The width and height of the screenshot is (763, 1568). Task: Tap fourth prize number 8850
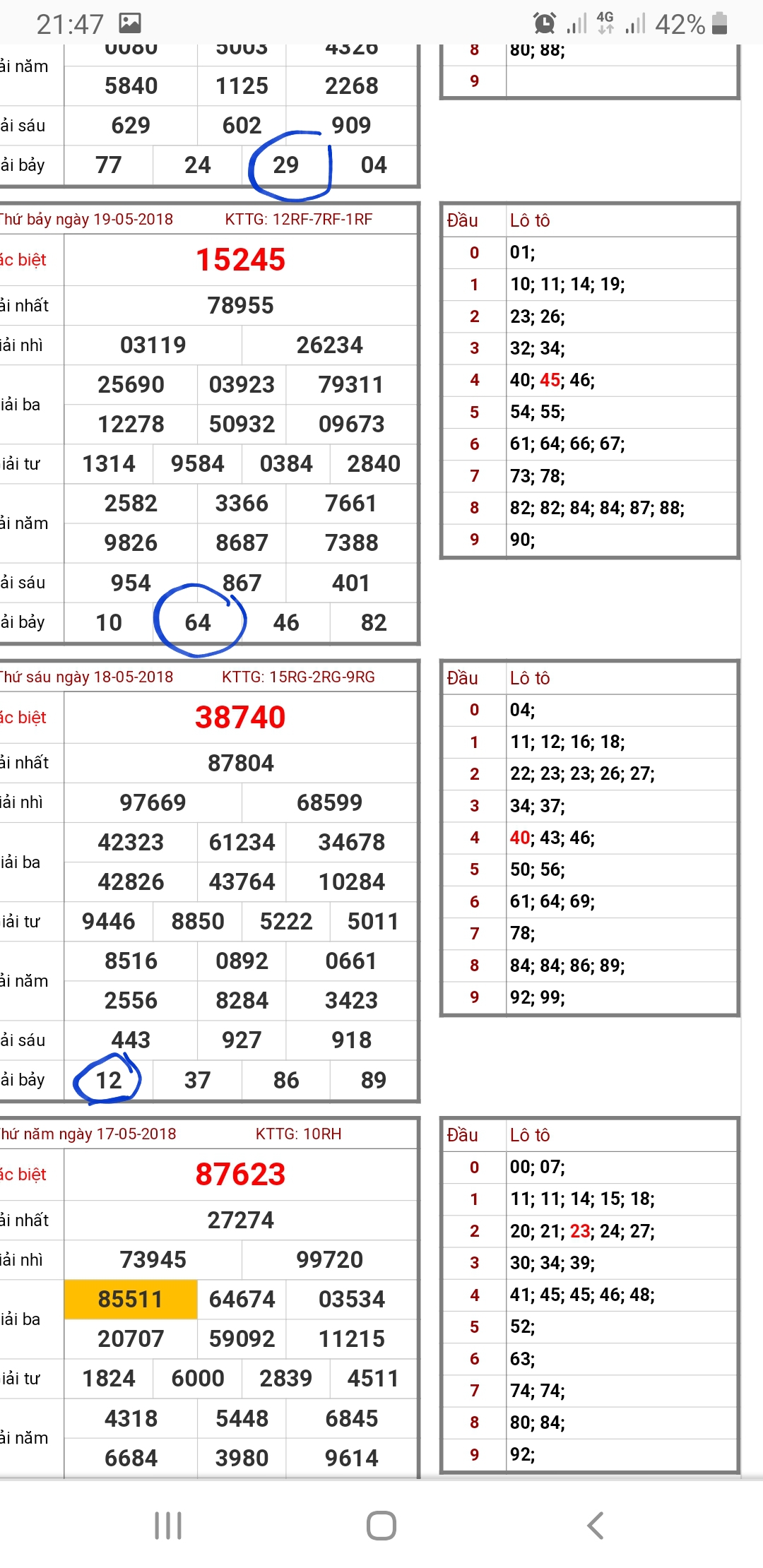198,922
